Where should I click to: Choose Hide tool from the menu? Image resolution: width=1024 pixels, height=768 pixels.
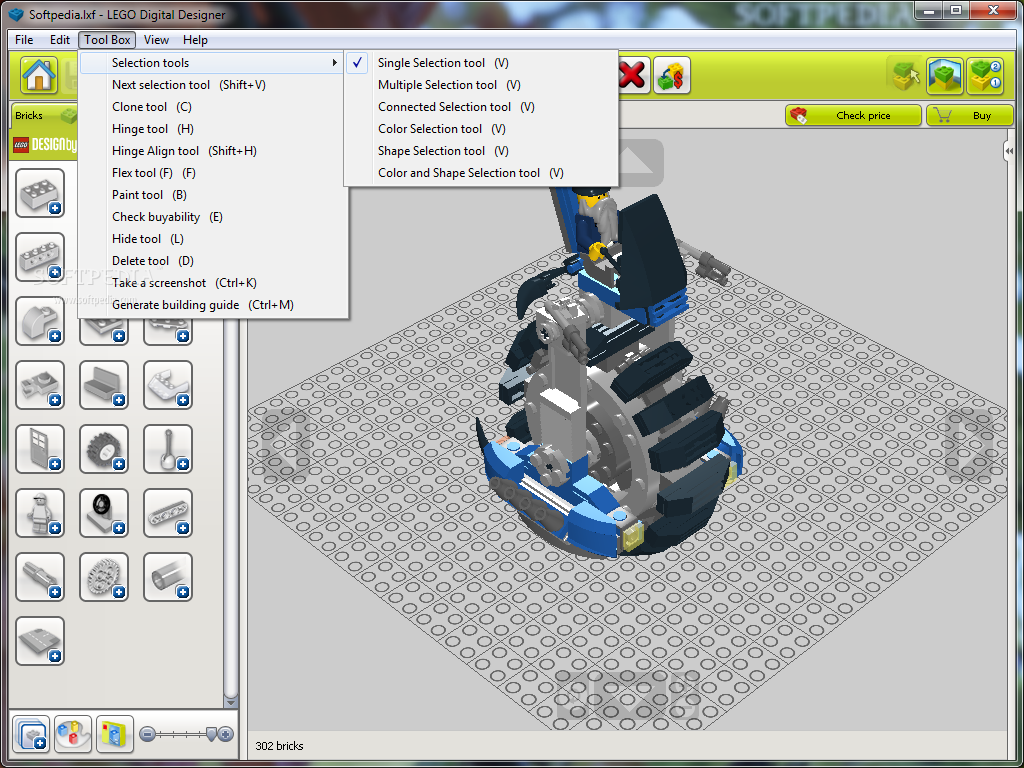click(213, 239)
